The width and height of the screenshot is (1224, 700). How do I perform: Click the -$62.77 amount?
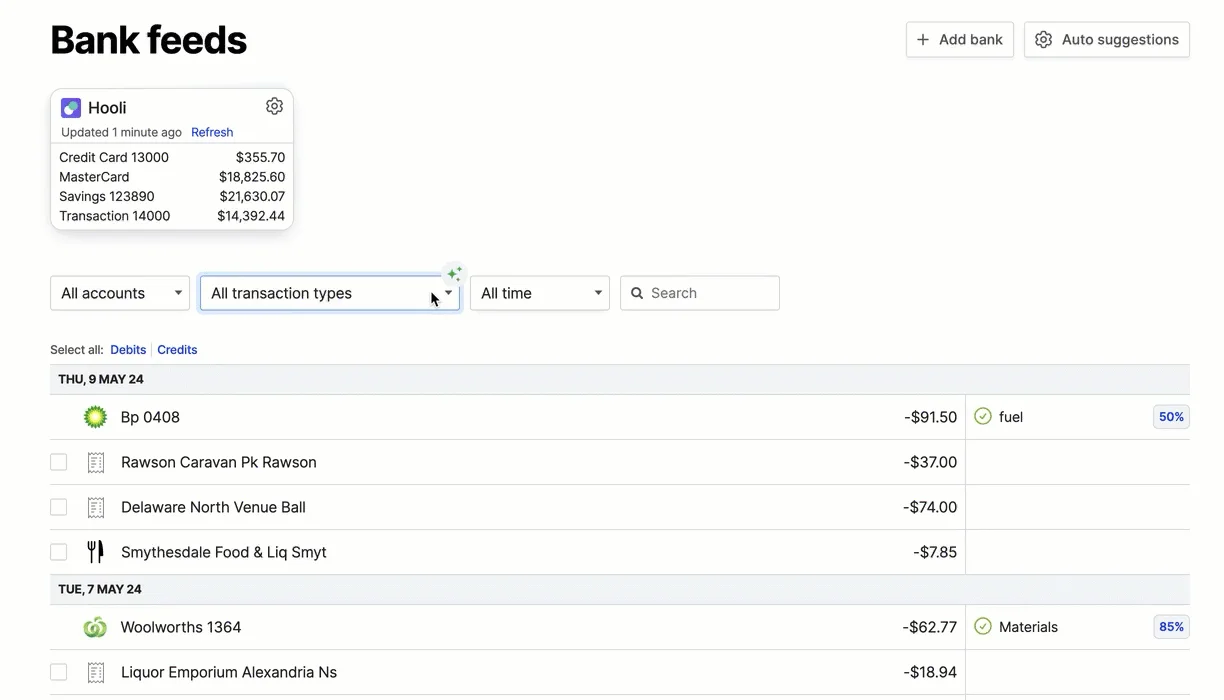point(930,627)
